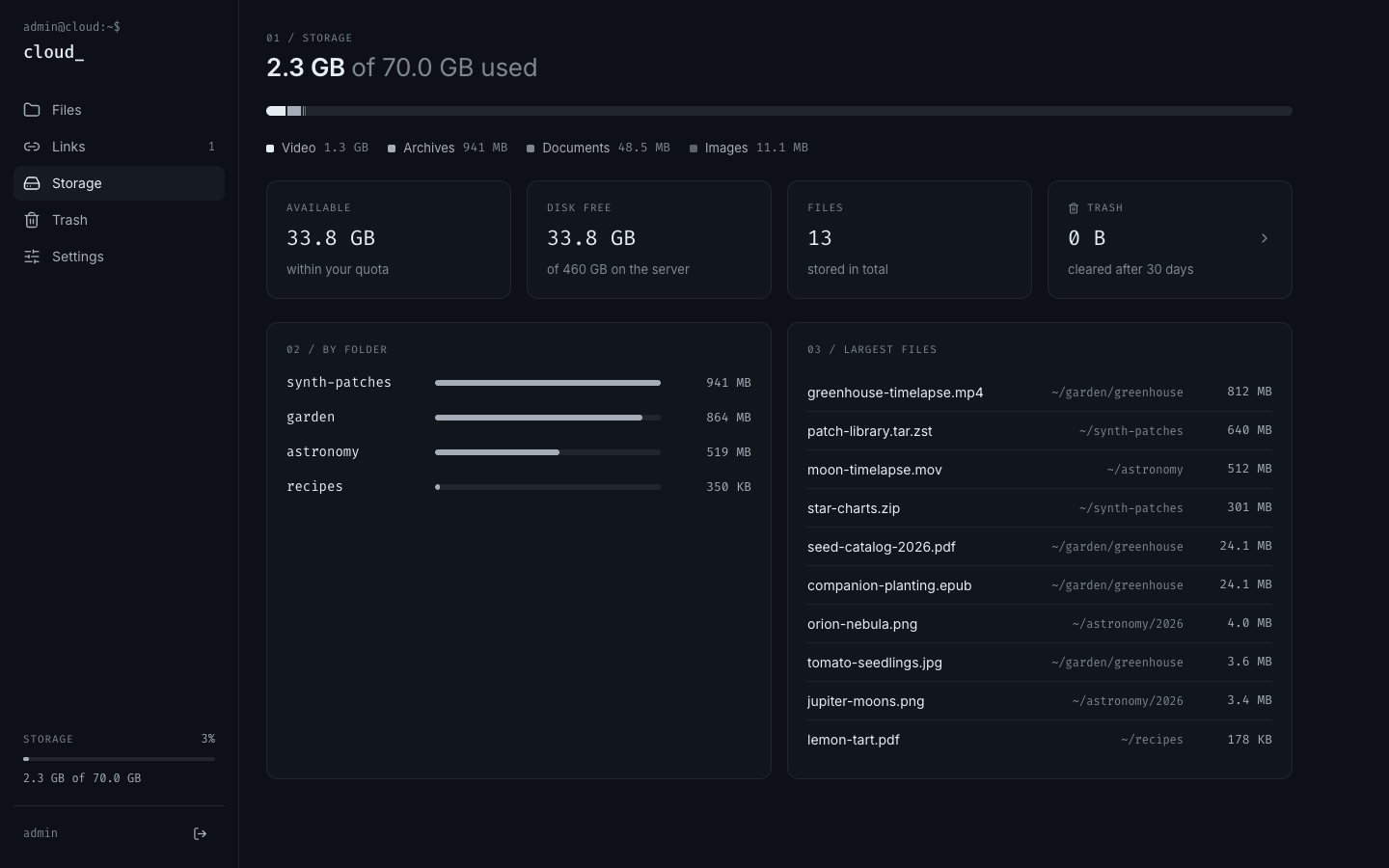
Task: Open Trash card via chevron arrow
Action: coord(1264,238)
